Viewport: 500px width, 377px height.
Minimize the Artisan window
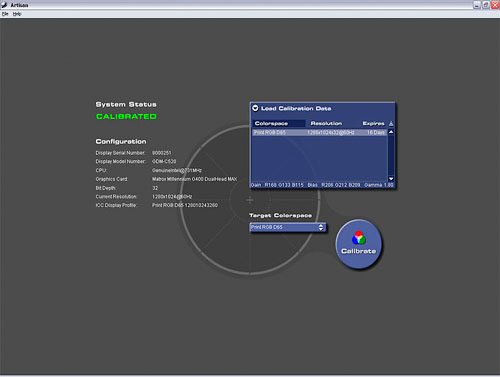point(477,5)
